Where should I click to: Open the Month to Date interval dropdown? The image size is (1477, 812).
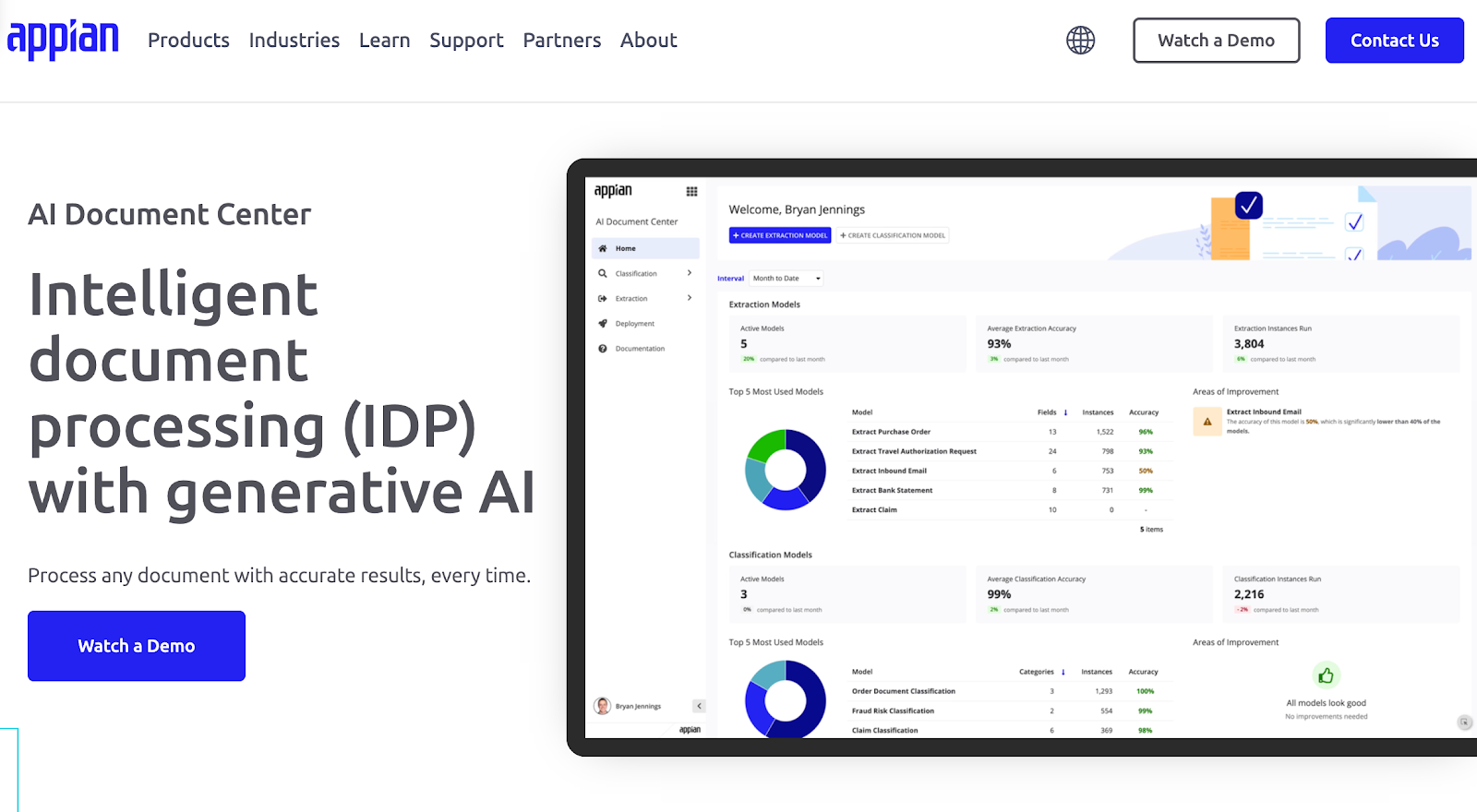pyautogui.click(x=787, y=278)
